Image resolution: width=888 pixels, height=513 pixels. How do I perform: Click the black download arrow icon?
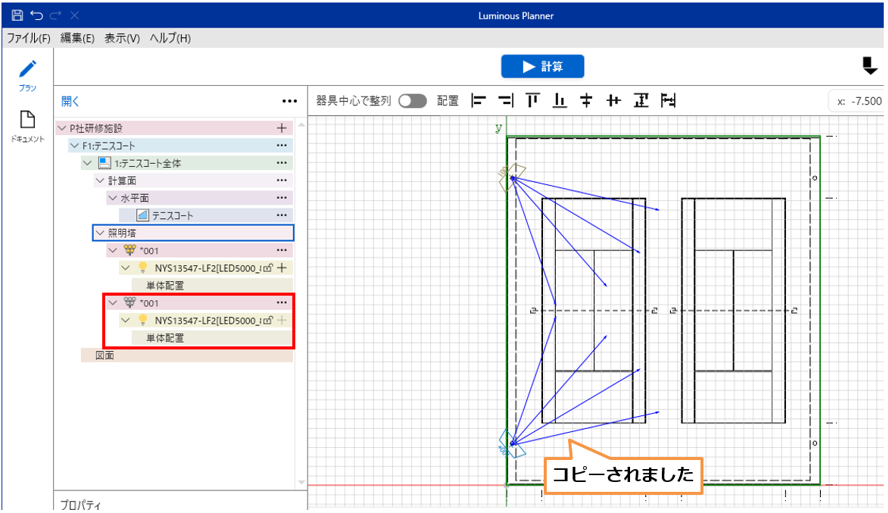869,66
